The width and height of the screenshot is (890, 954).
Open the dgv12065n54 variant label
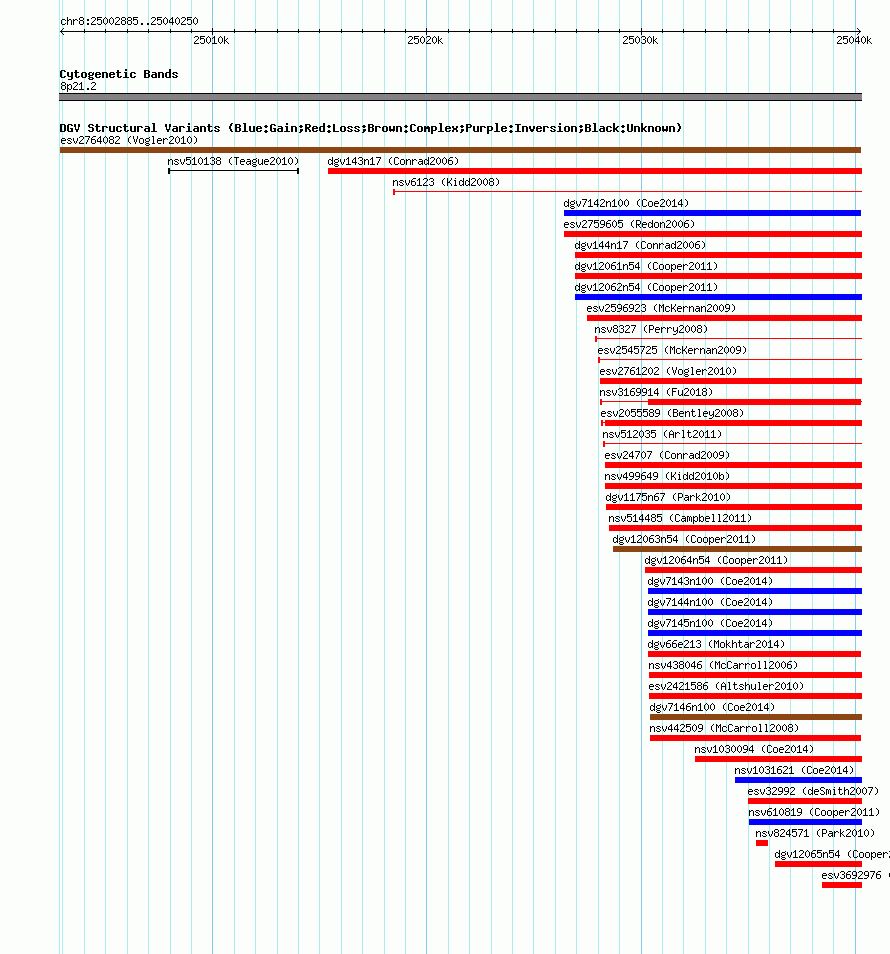click(832, 854)
